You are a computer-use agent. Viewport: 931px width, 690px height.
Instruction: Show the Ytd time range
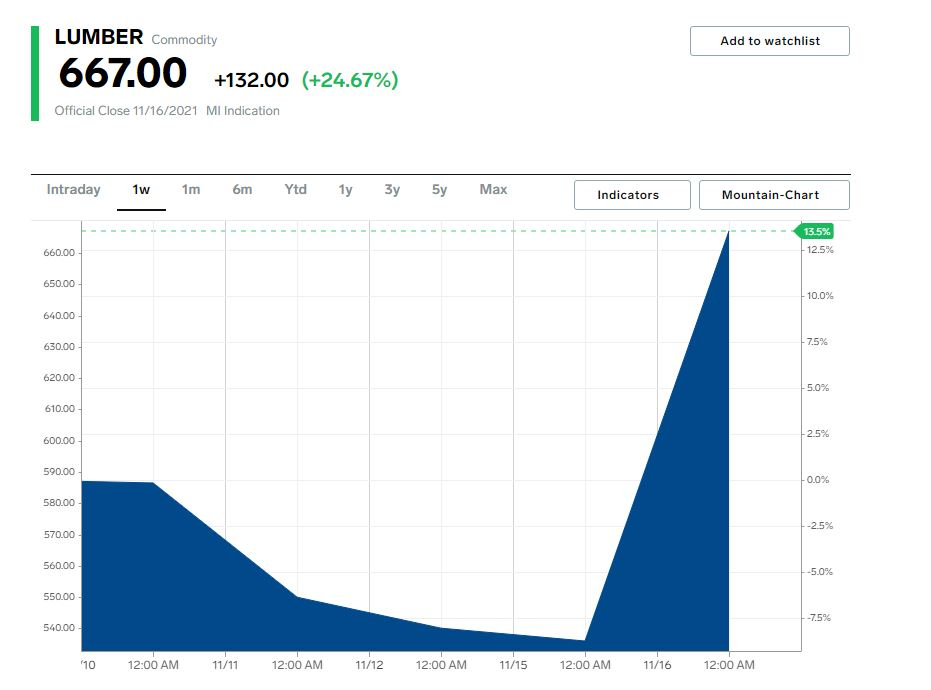295,190
